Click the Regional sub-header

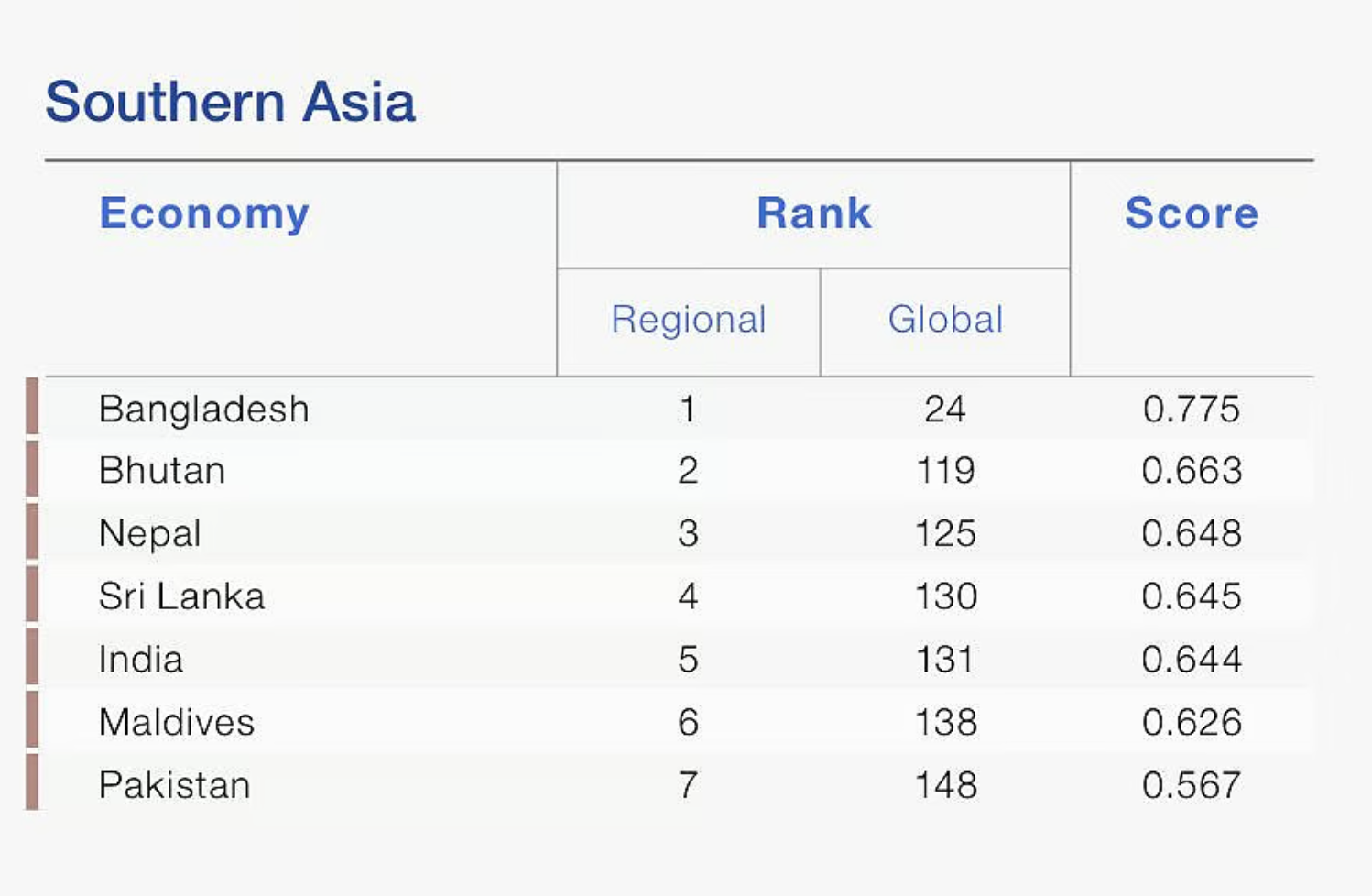coord(689,321)
